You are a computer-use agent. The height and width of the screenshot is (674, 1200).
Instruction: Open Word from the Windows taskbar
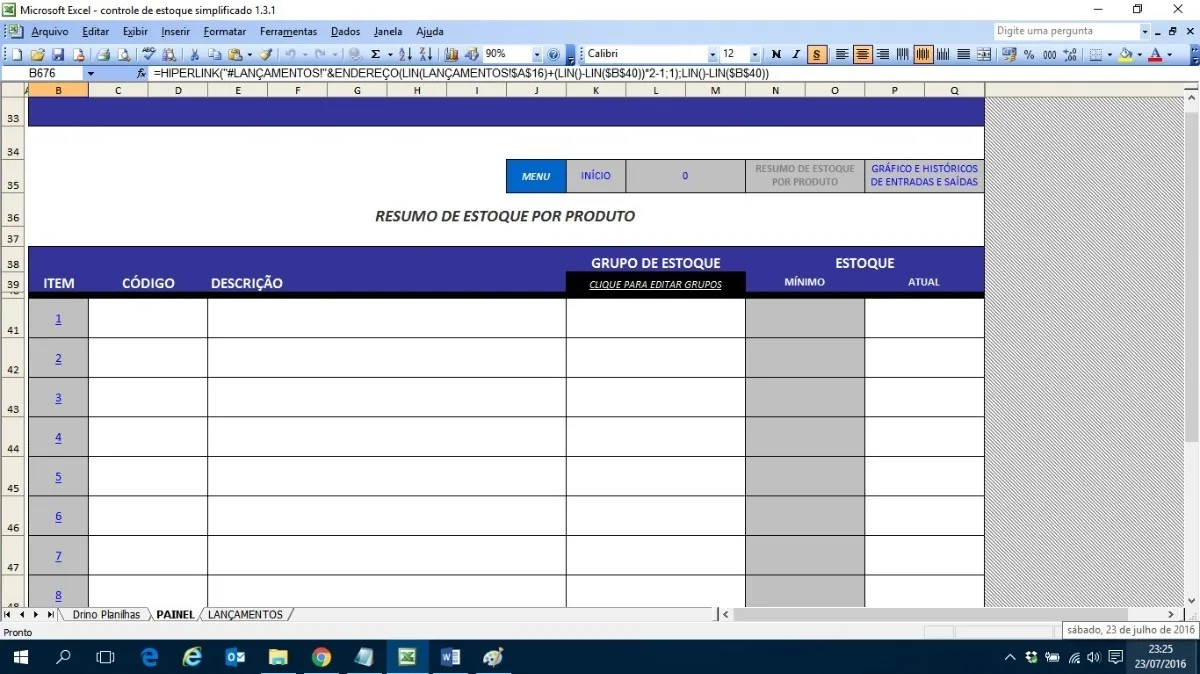point(450,657)
